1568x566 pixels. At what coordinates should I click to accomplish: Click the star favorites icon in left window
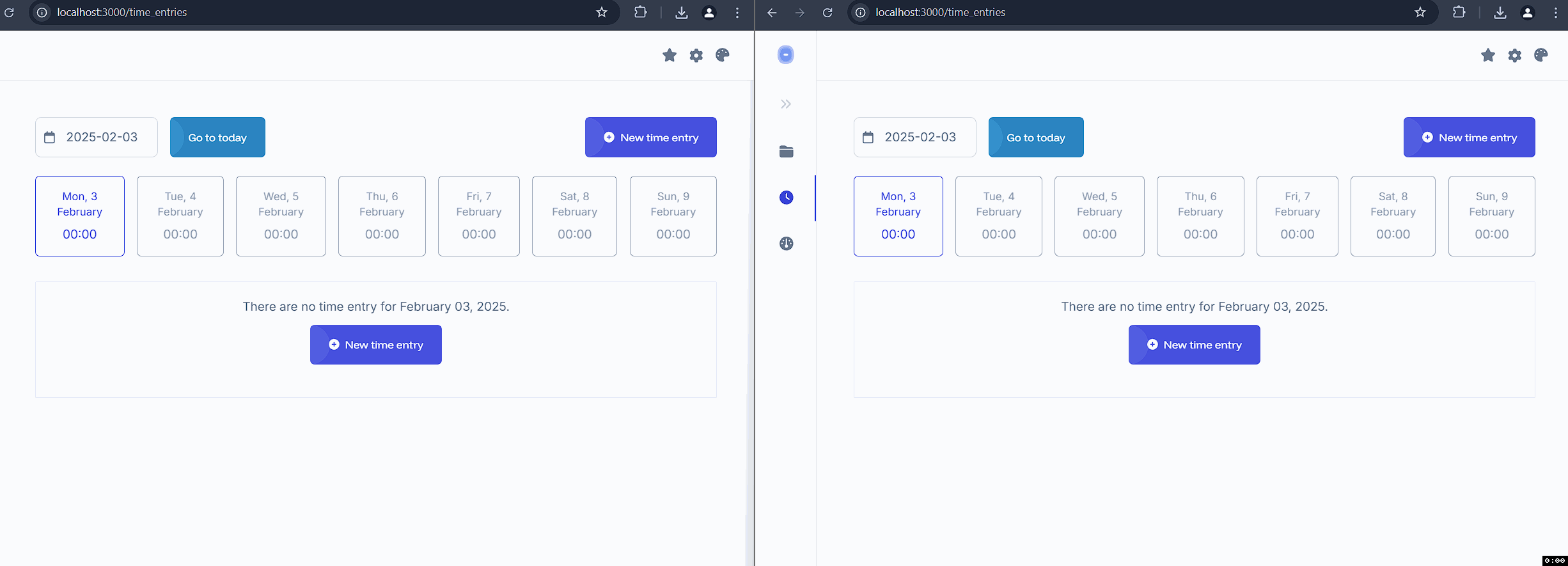click(670, 55)
